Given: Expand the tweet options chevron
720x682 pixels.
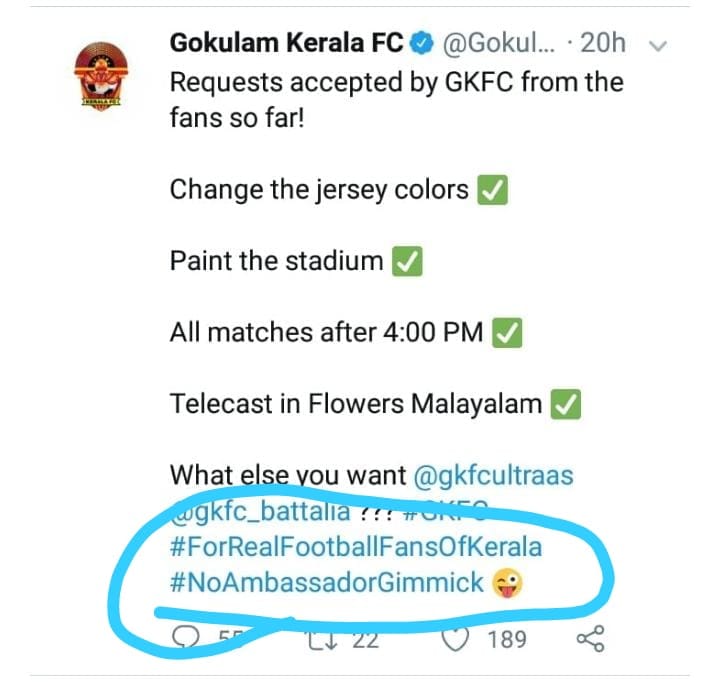Looking at the screenshot, I should [656, 44].
